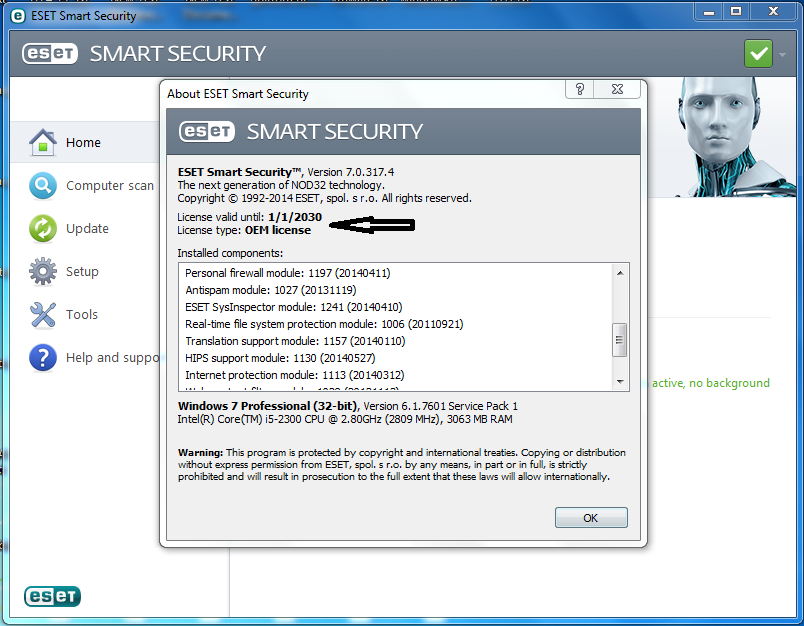Click the Windows 7 Professional (32-bit) text
The height and width of the screenshot is (626, 804).
(x=268, y=406)
